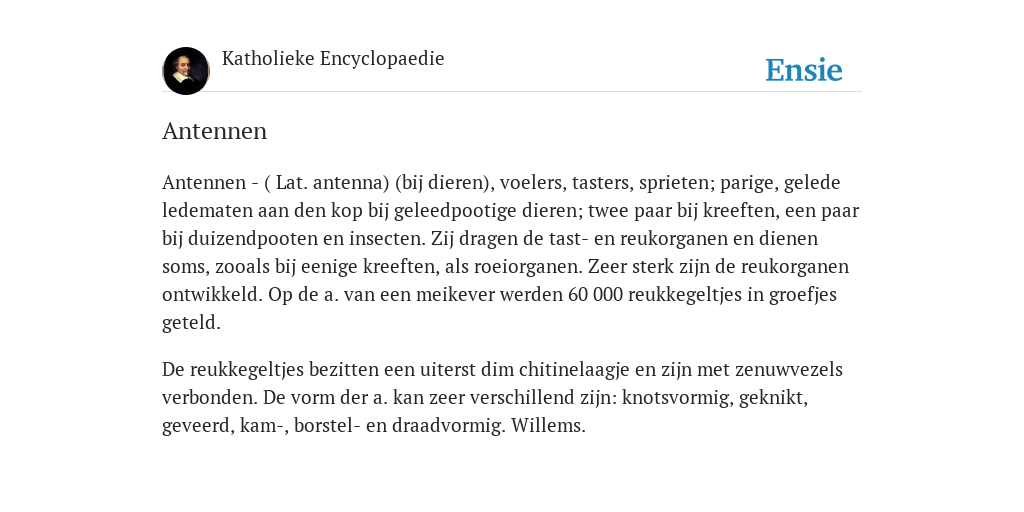Open the Ensie logo link
The height and width of the screenshot is (512, 1024).
tap(804, 70)
